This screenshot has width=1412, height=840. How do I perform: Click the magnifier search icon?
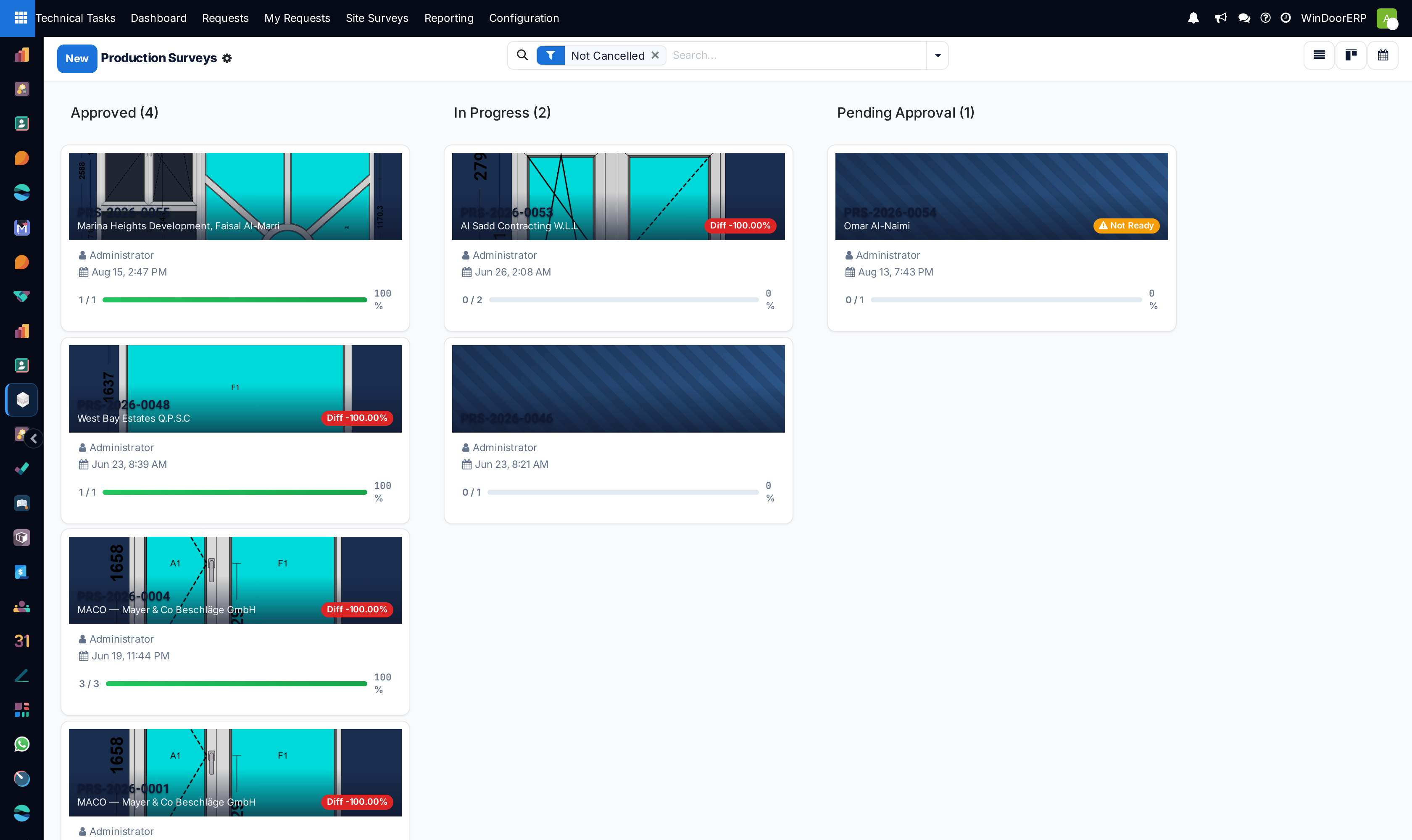click(x=522, y=55)
